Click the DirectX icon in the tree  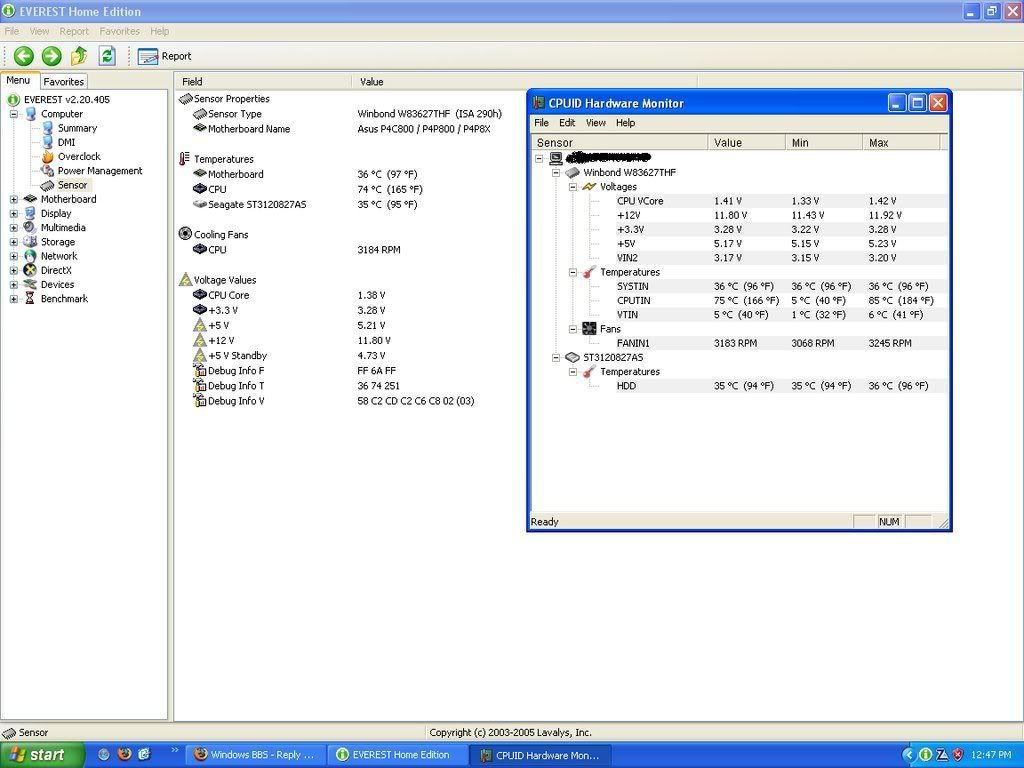coord(30,270)
